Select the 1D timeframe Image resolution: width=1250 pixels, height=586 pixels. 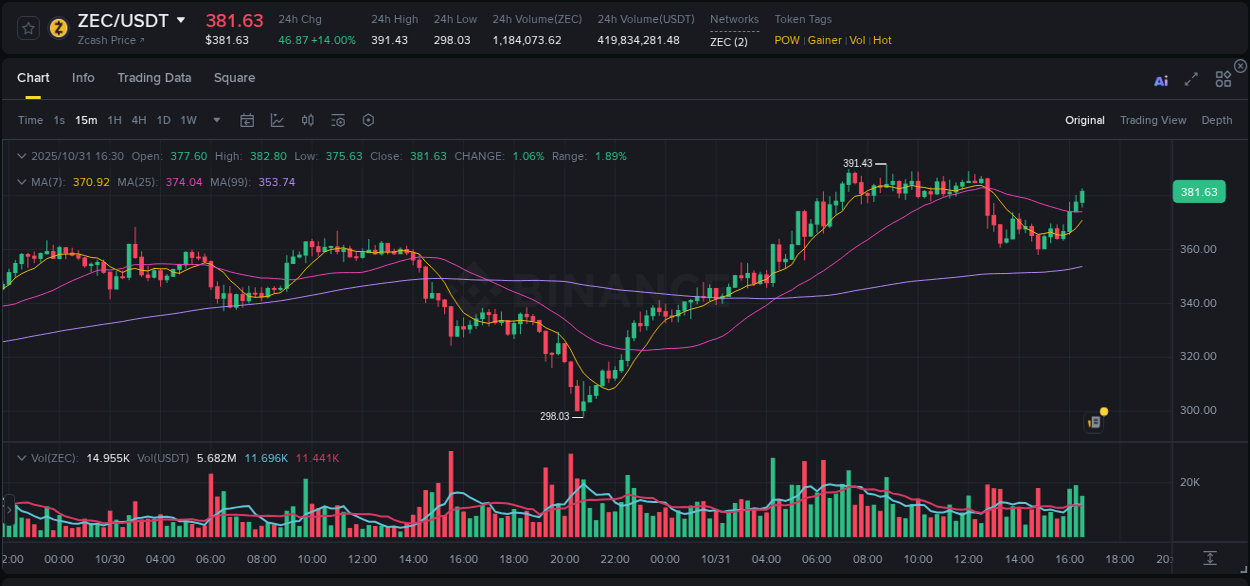(163, 120)
